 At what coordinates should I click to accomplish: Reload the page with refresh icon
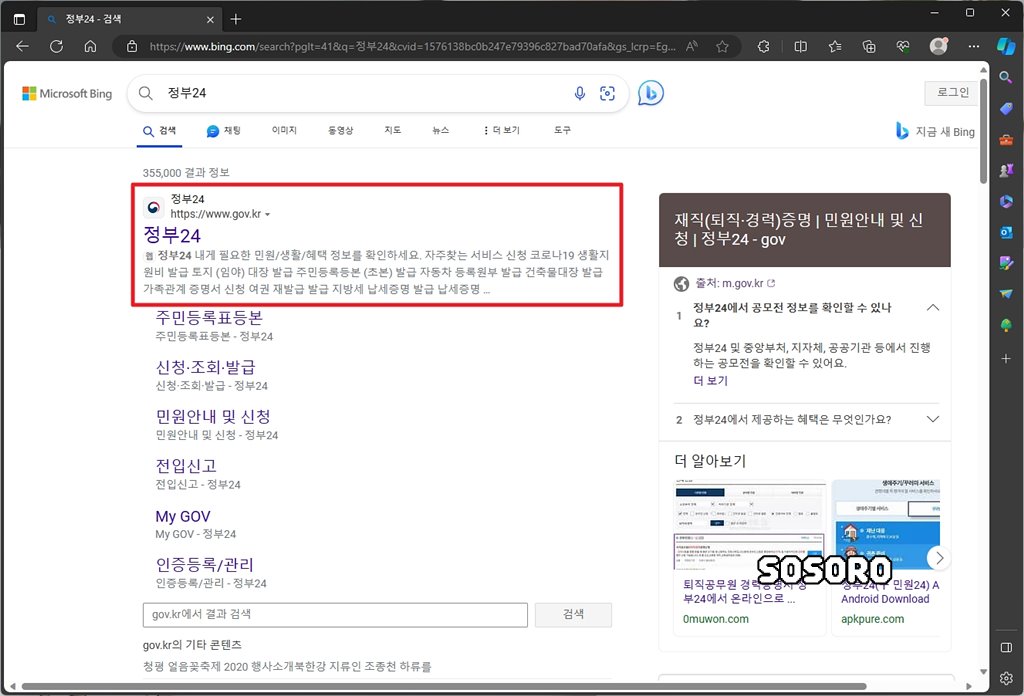click(x=56, y=46)
